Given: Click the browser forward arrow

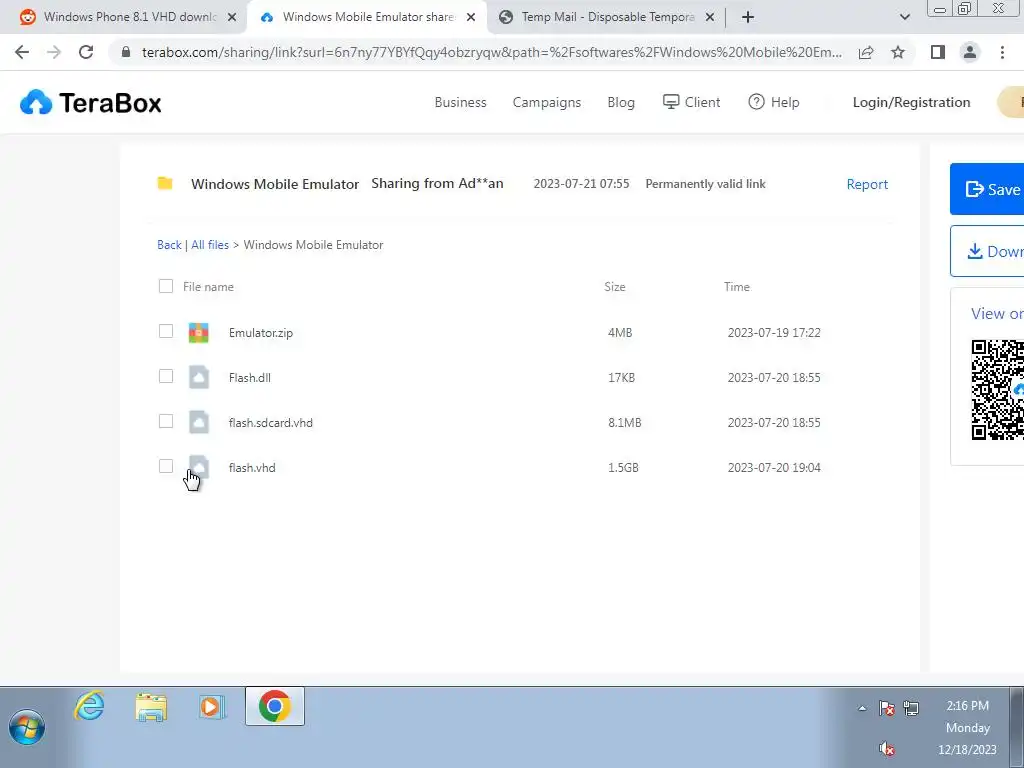Looking at the screenshot, I should click(x=54, y=52).
